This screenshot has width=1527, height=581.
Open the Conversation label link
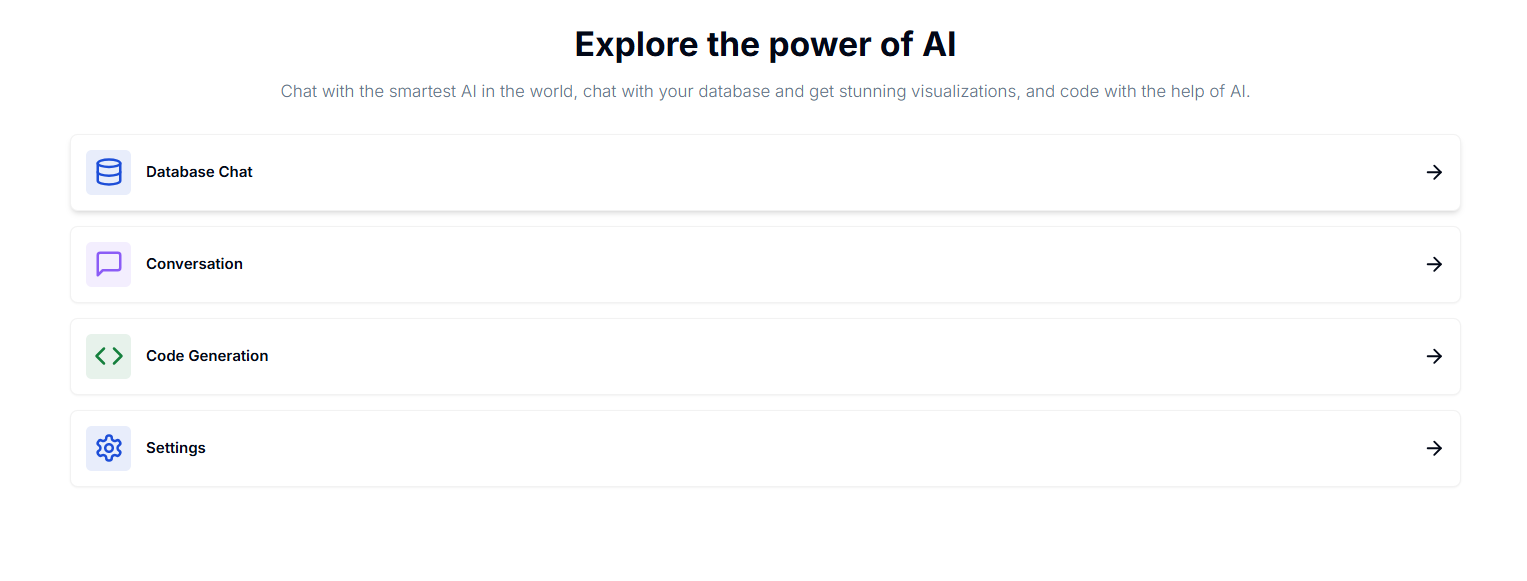194,264
